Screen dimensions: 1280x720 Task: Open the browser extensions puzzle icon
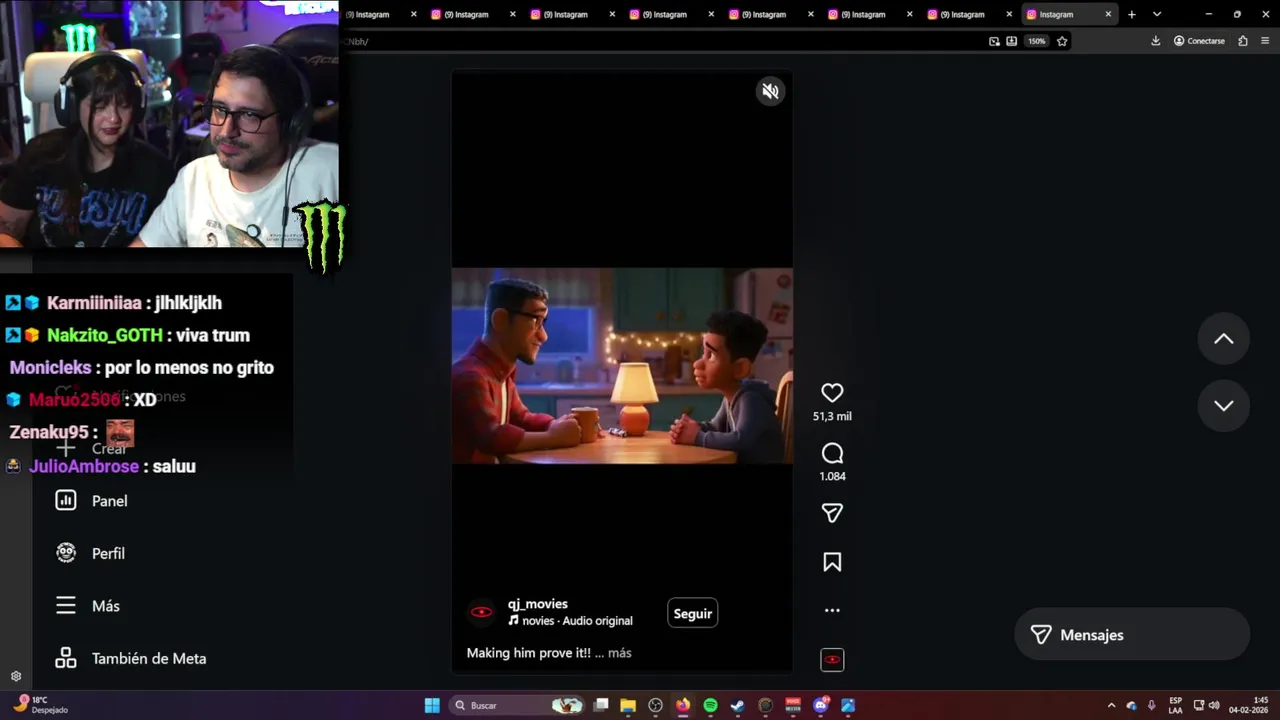tap(1243, 41)
